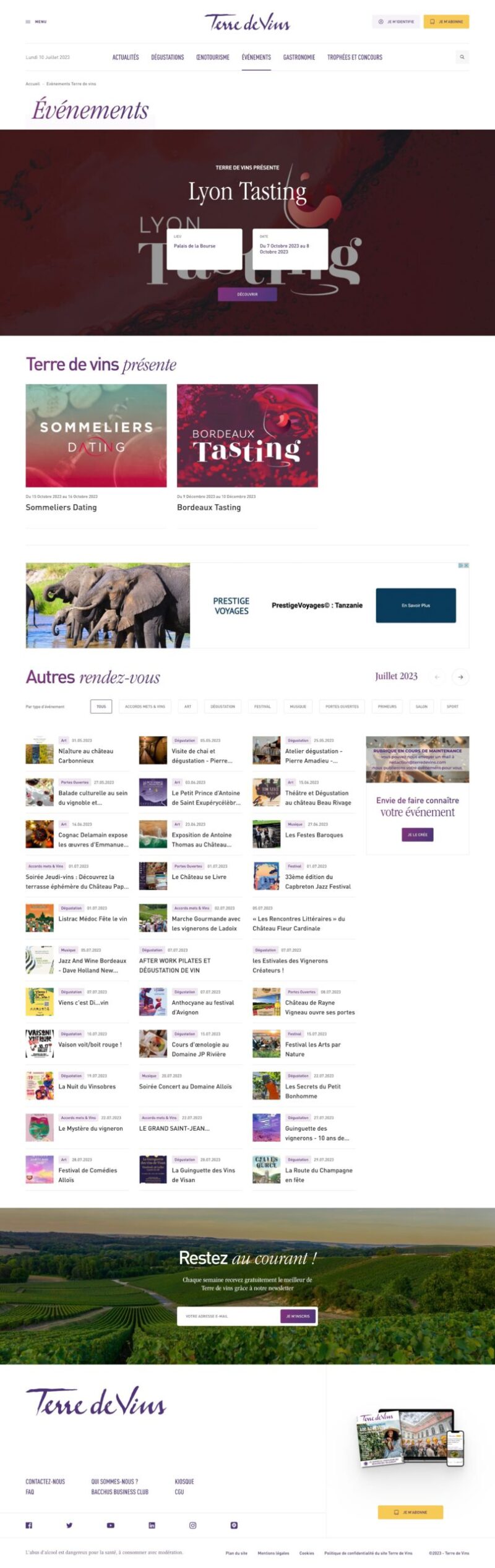Open Les Festes Baroques event

click(314, 835)
